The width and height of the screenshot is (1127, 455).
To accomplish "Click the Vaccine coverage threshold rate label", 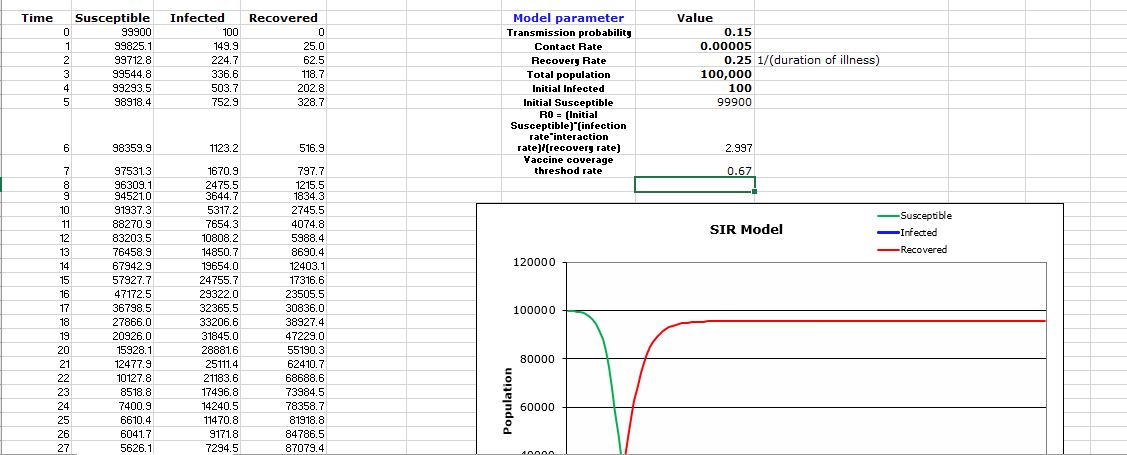I will 569,166.
